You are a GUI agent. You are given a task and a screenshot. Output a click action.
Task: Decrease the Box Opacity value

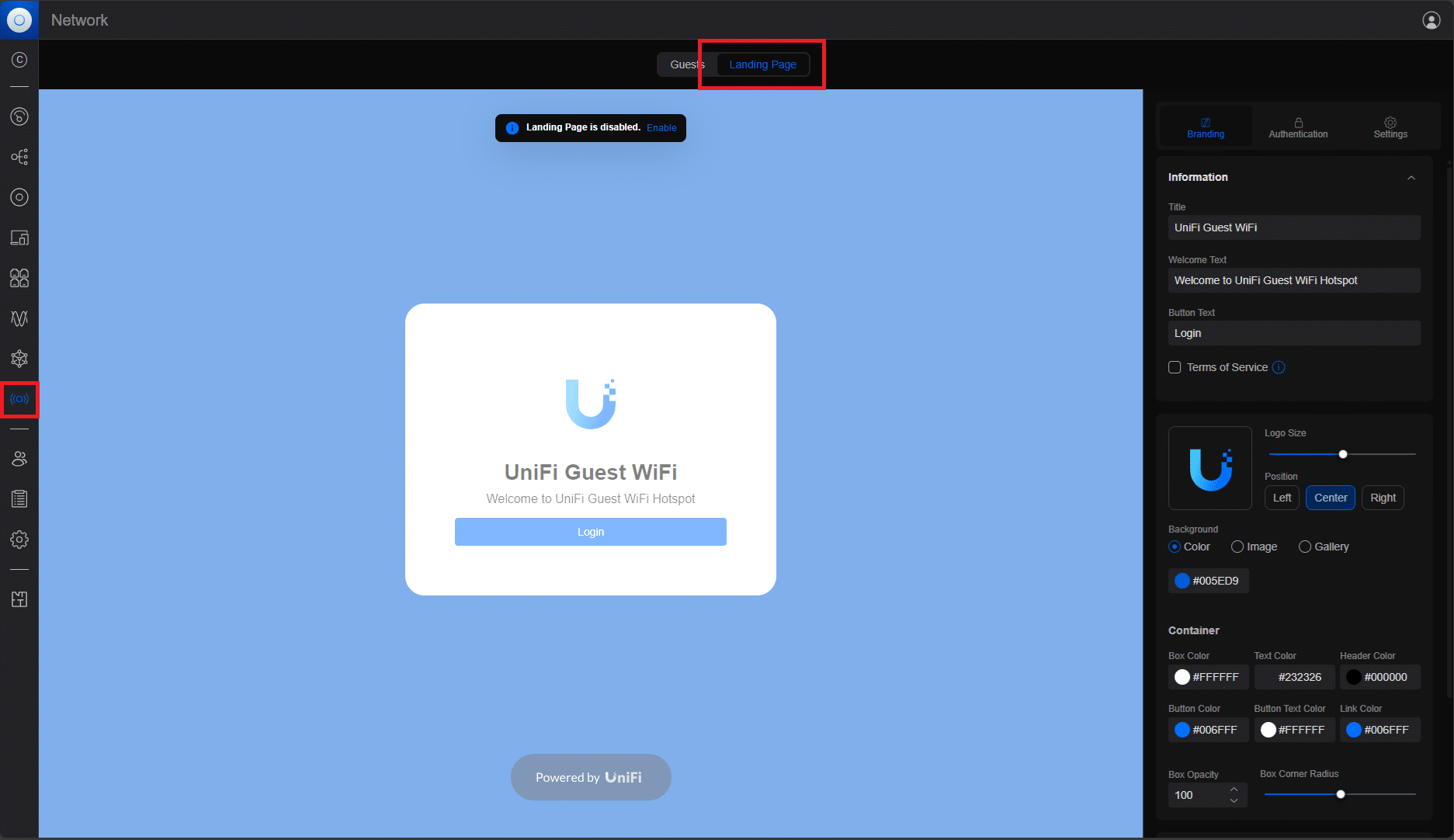[1234, 800]
